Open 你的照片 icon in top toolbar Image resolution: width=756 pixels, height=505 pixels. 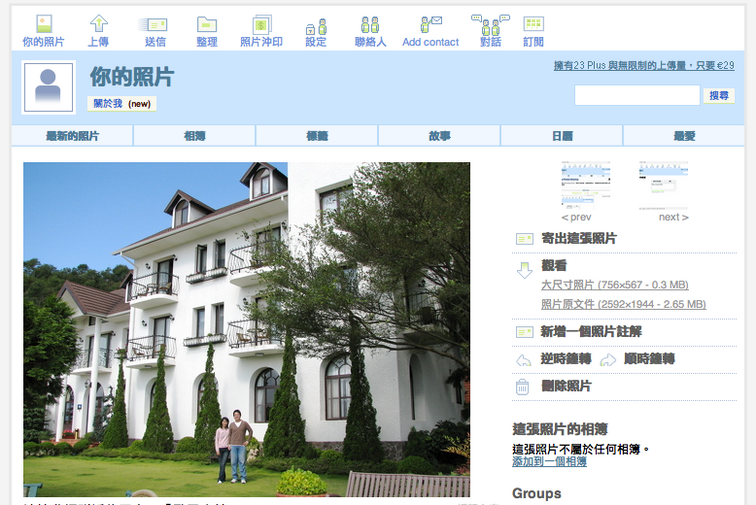[x=43, y=24]
